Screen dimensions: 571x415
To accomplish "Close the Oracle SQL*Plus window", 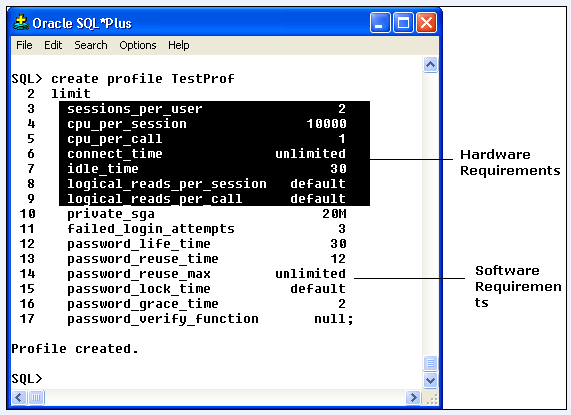I will [x=426, y=23].
